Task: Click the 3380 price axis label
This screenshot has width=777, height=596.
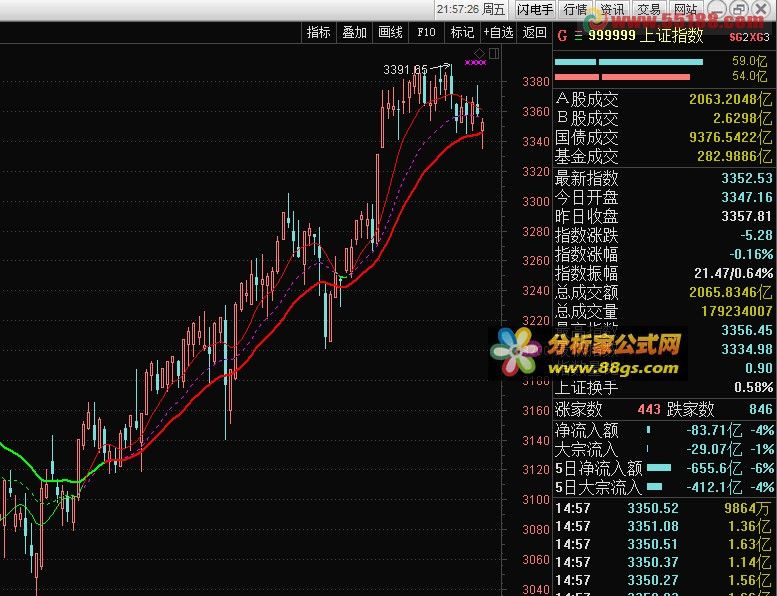Action: [536, 82]
